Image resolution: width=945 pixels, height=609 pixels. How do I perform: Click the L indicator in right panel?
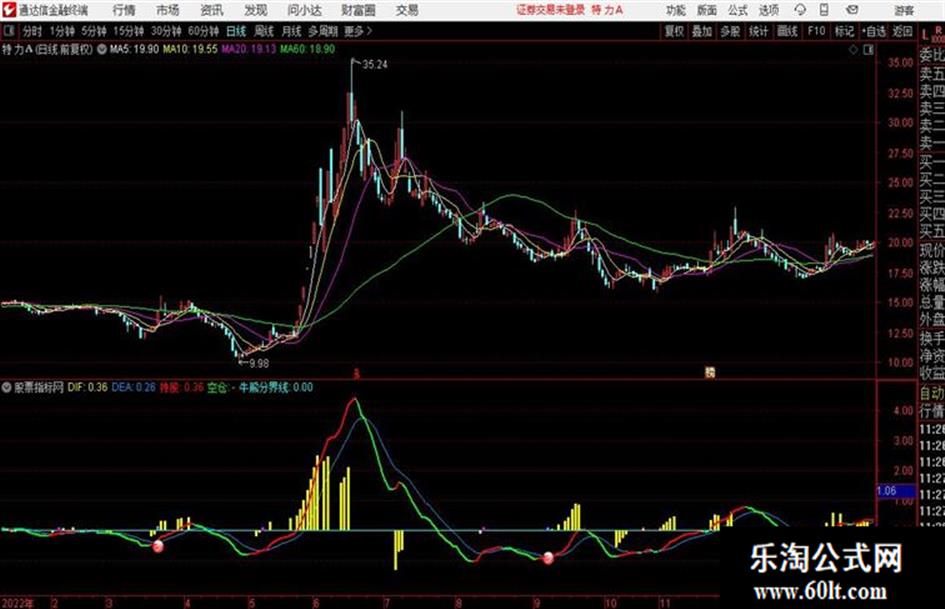925,34
